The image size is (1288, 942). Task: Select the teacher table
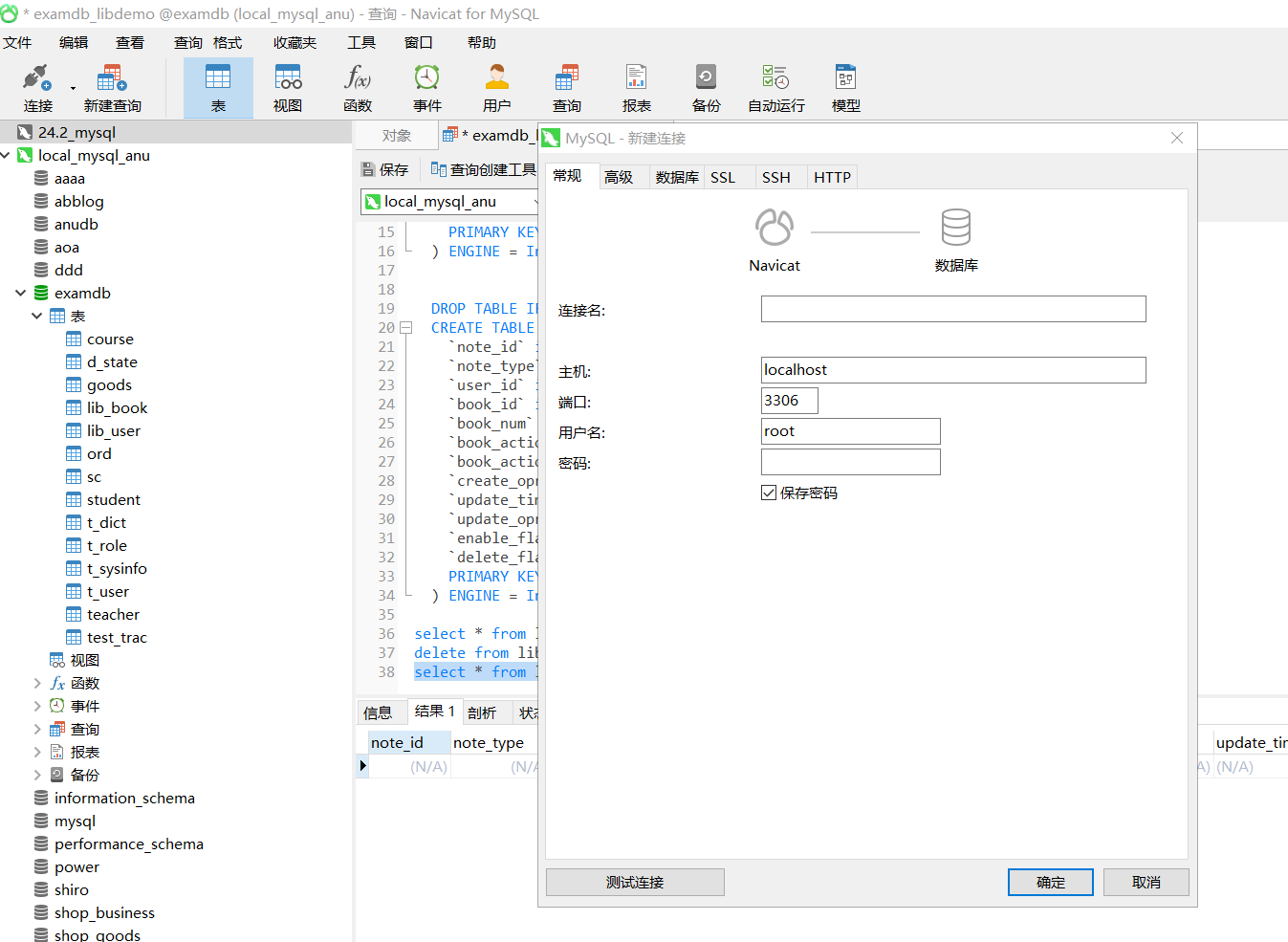click(x=113, y=614)
